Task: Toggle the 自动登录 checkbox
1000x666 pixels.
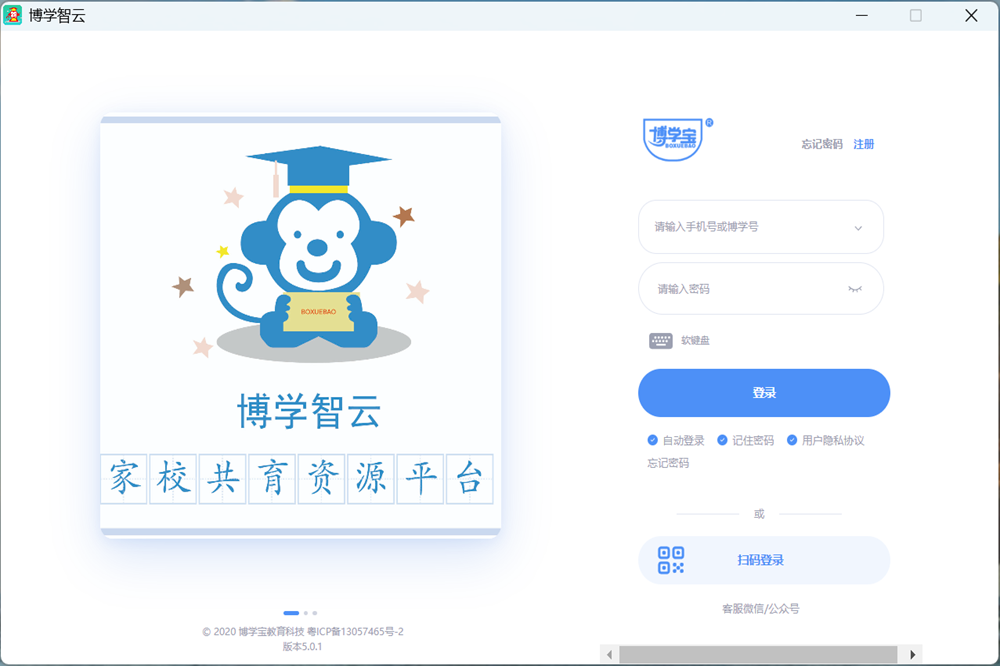Action: [x=652, y=440]
